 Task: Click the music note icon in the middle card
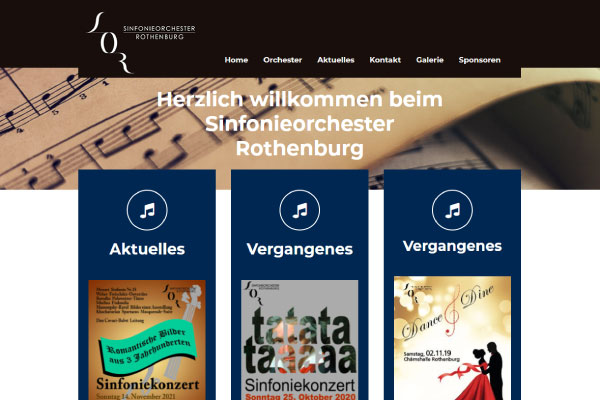[x=300, y=210]
